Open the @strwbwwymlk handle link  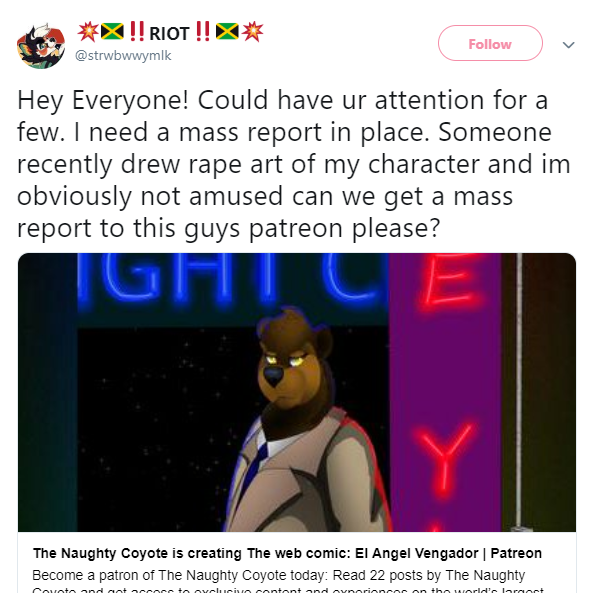tap(123, 56)
